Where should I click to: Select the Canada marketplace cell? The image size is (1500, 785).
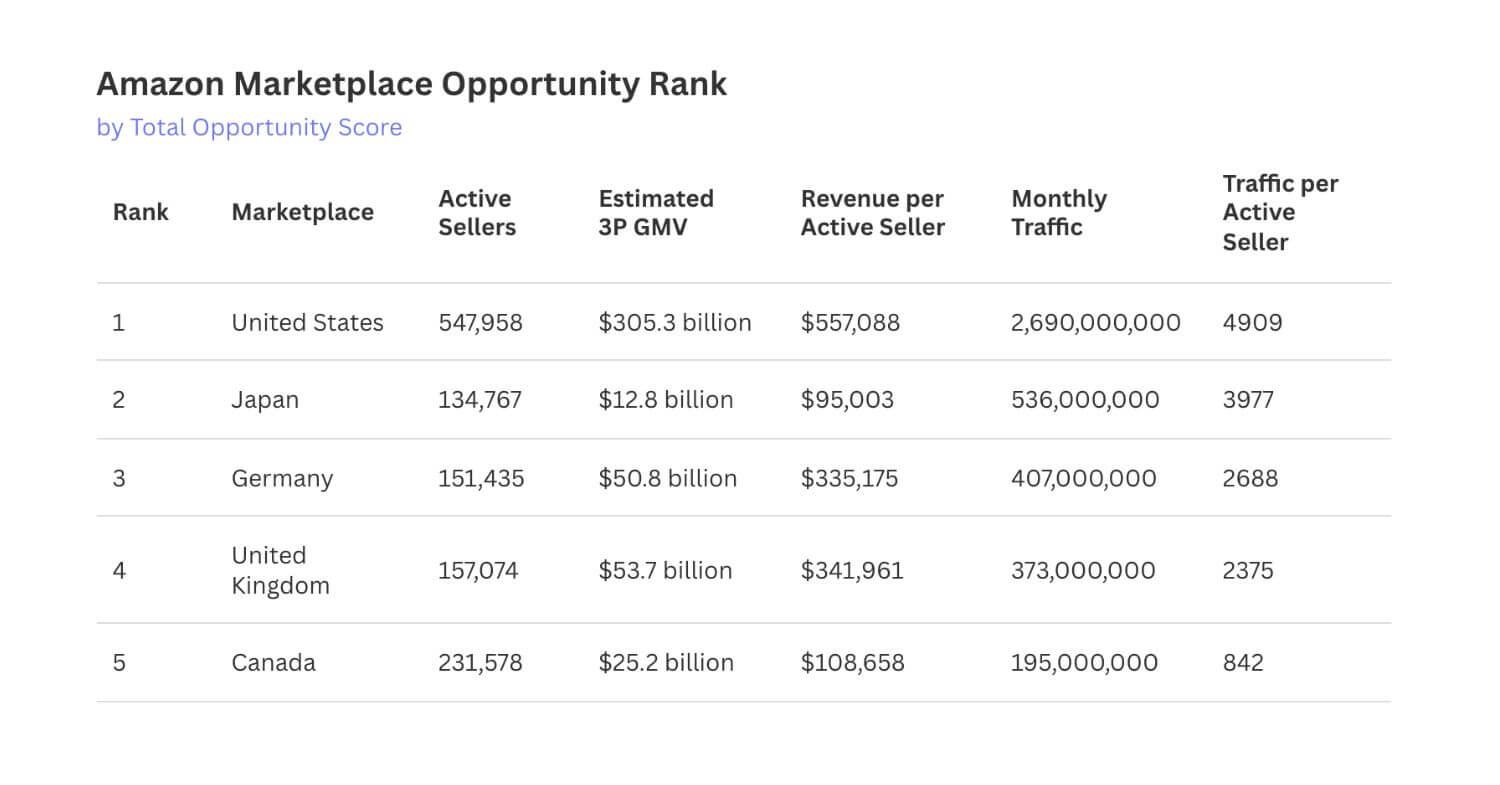click(273, 662)
